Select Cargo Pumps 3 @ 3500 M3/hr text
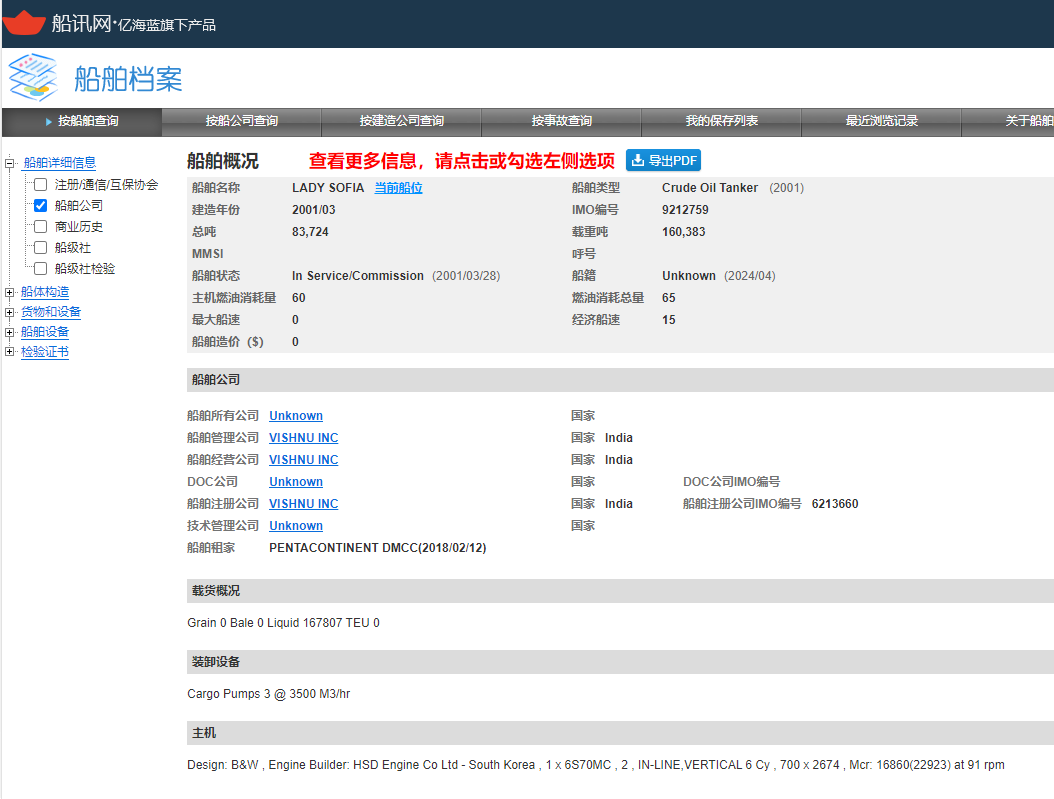The image size is (1054, 799). (268, 693)
